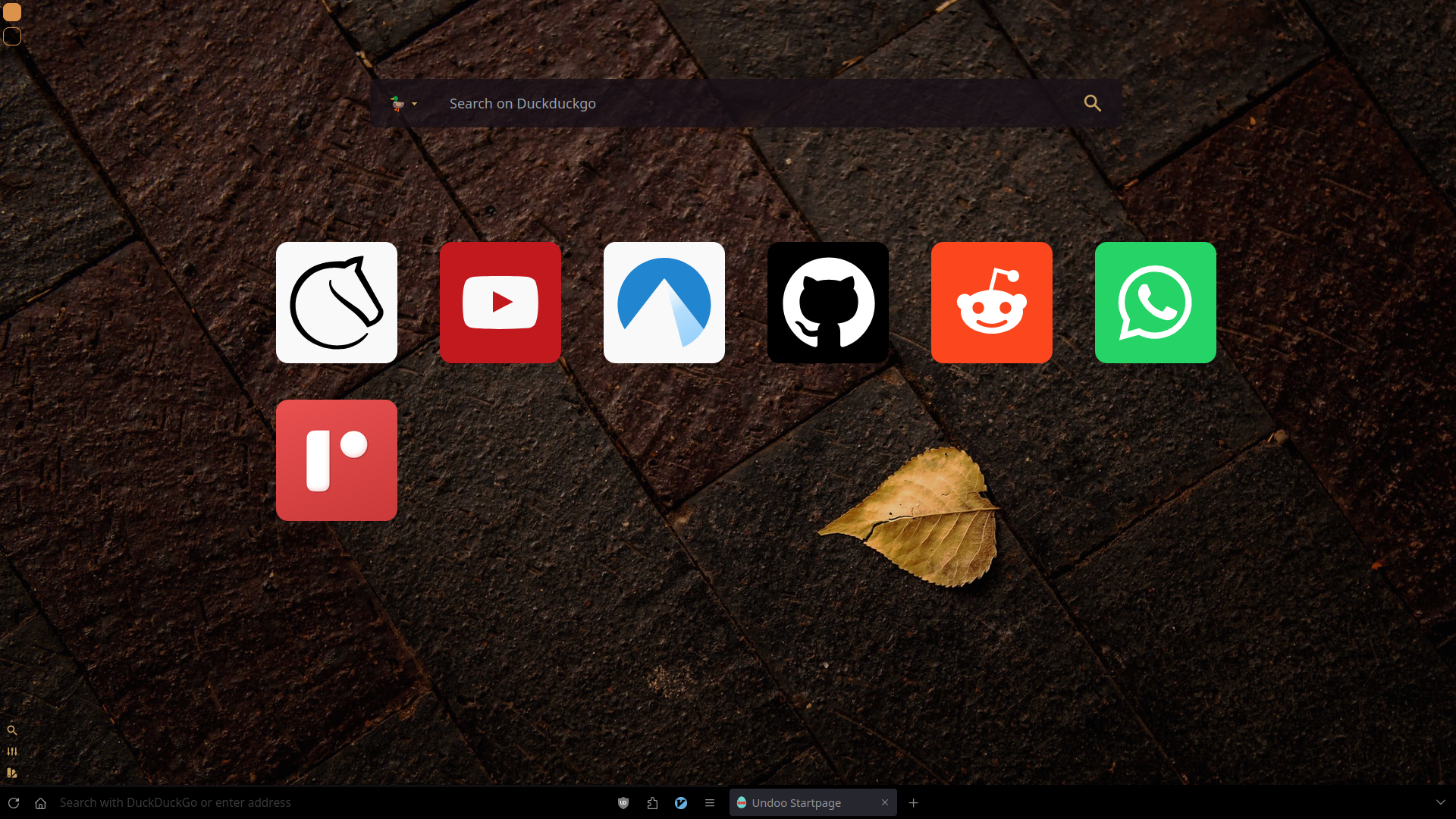This screenshot has height=819, width=1456.
Task: Open the sidebar search magnifier icon
Action: [12, 730]
